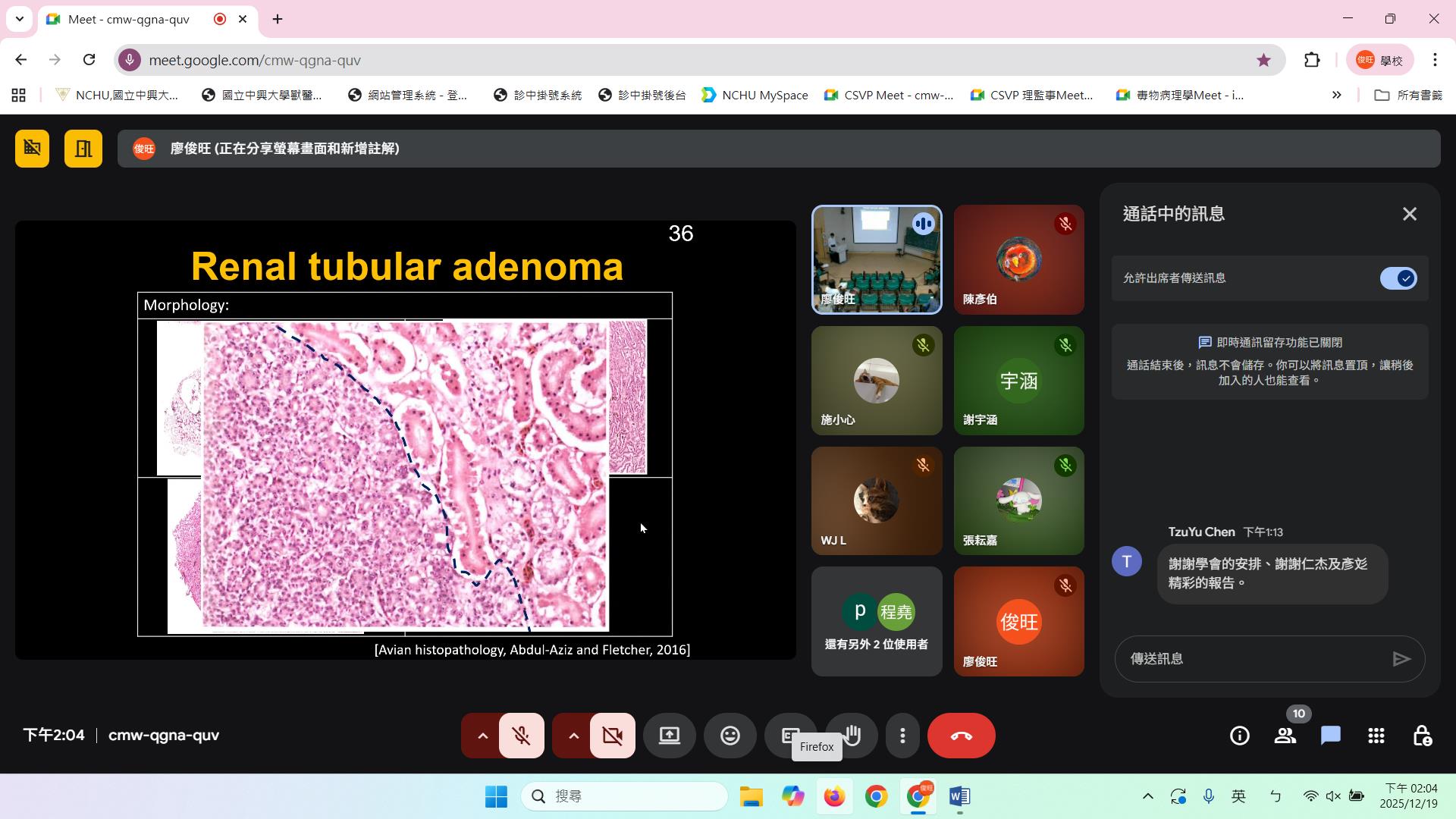The image size is (1456, 819).
Task: Unmute the microphone button
Action: coord(521,736)
